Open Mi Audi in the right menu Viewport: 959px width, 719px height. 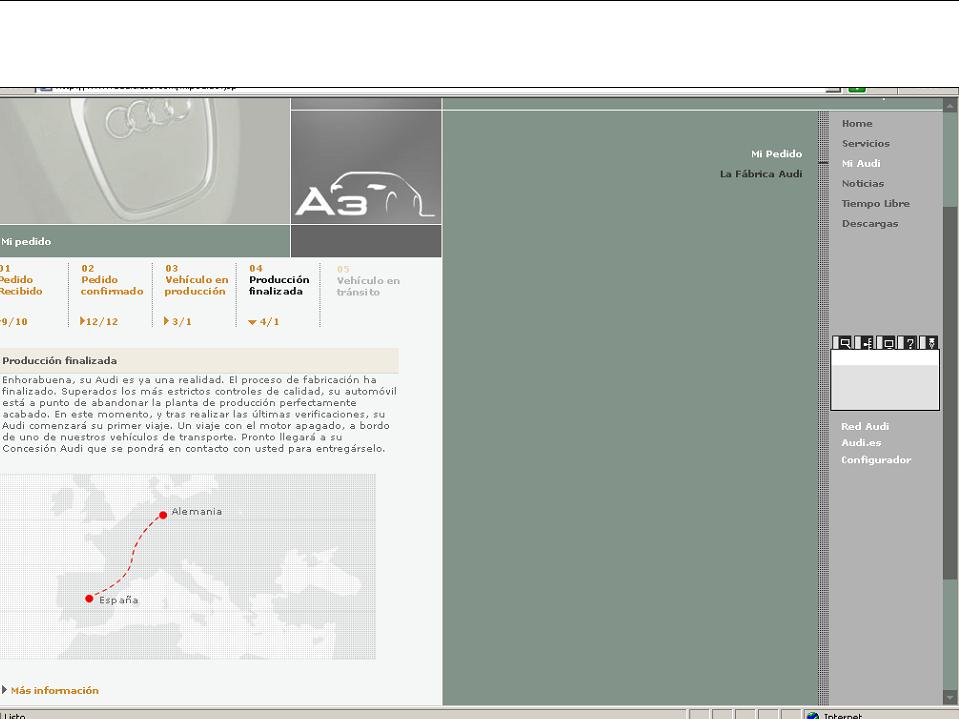(861, 164)
